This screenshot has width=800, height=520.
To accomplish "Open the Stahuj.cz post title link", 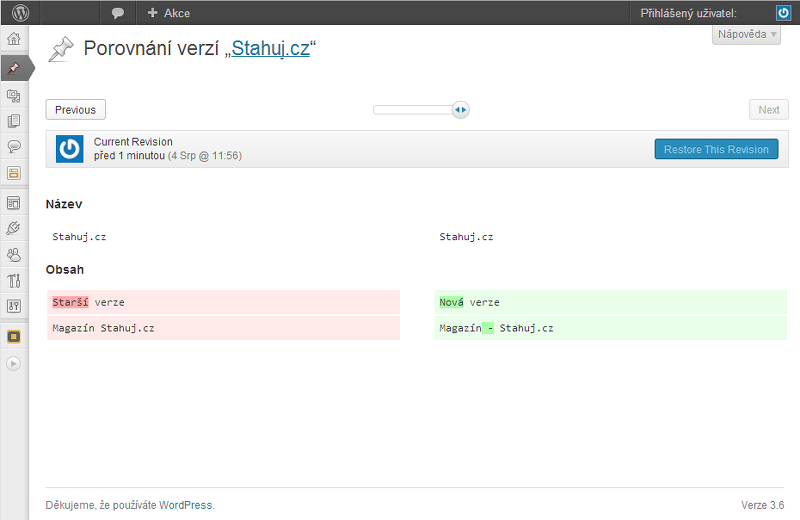I will [x=270, y=48].
